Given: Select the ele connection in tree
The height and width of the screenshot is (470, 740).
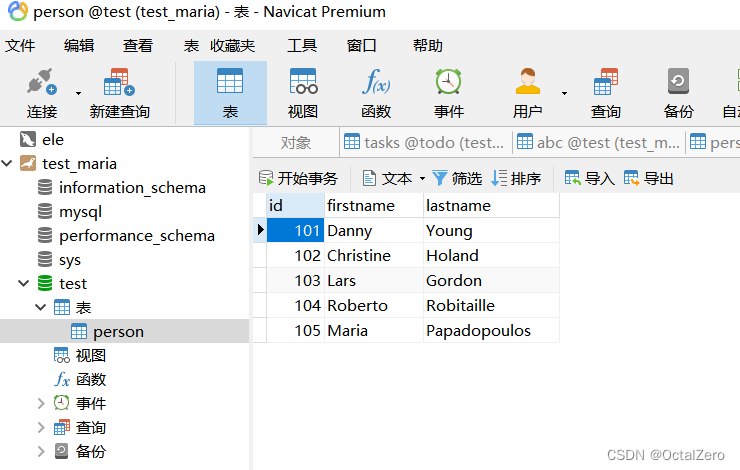Looking at the screenshot, I should 53,140.
